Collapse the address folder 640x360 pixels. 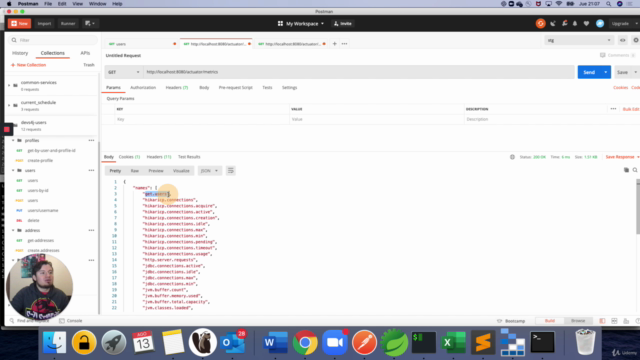pyautogui.click(x=13, y=231)
